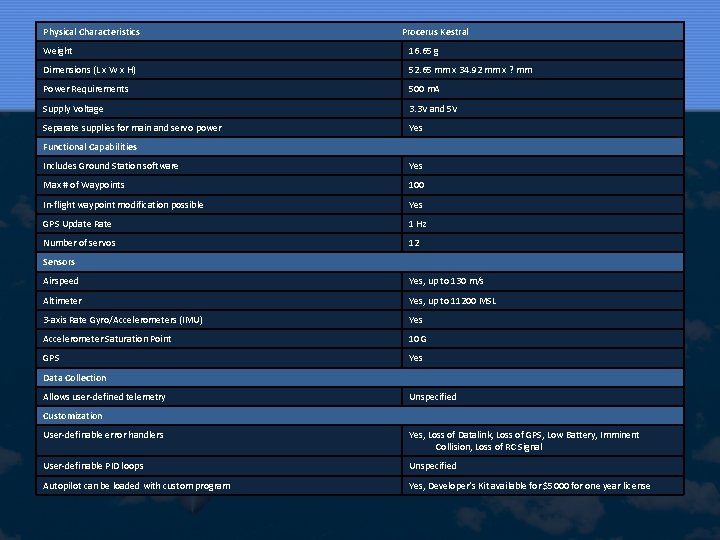The image size is (720, 540).
Task: Click the 'Customization' section header
Action: coord(73,416)
